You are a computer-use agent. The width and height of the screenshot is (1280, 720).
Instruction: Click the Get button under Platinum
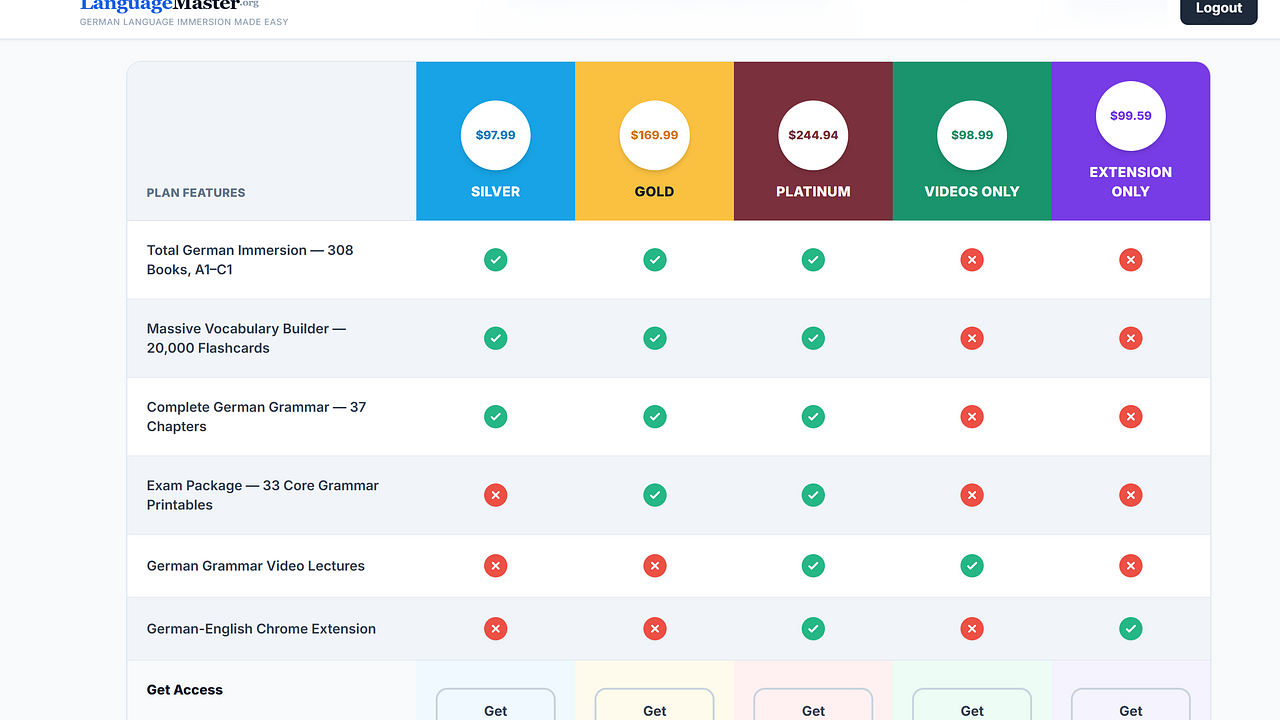click(x=813, y=705)
